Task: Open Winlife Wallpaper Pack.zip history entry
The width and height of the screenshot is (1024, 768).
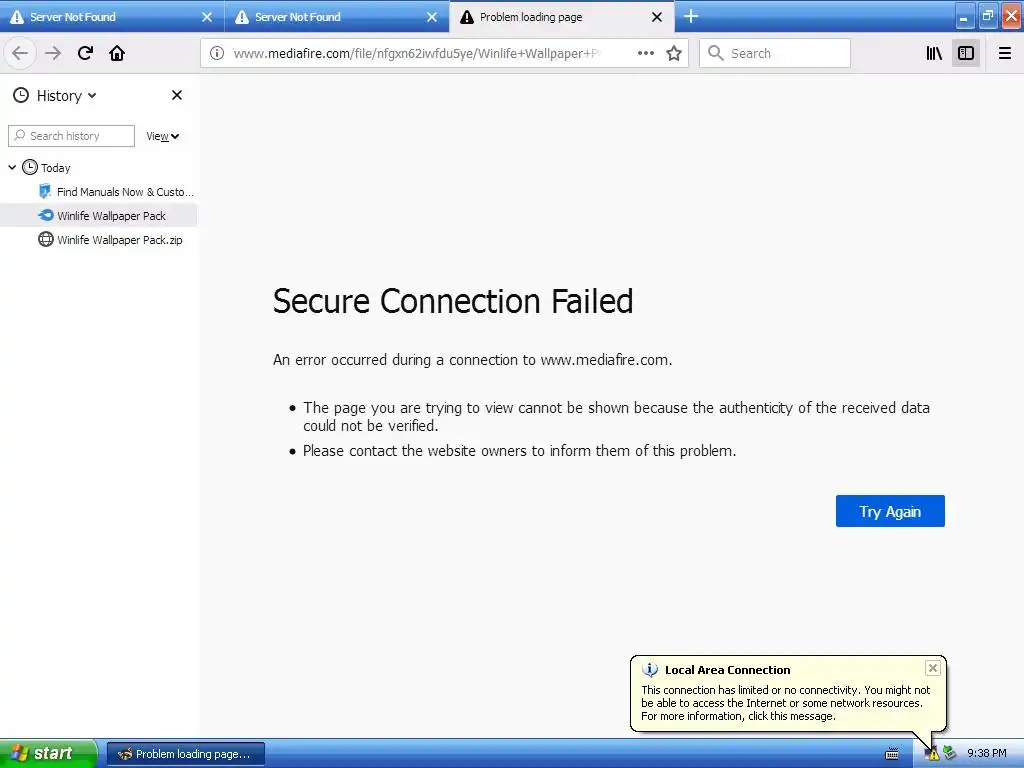Action: [x=110, y=240]
